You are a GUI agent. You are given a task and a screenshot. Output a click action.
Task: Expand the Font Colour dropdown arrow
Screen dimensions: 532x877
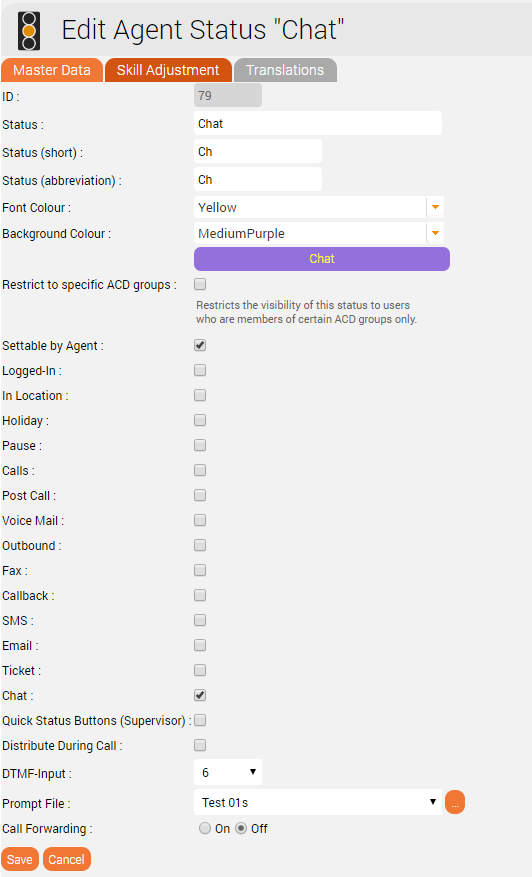435,207
